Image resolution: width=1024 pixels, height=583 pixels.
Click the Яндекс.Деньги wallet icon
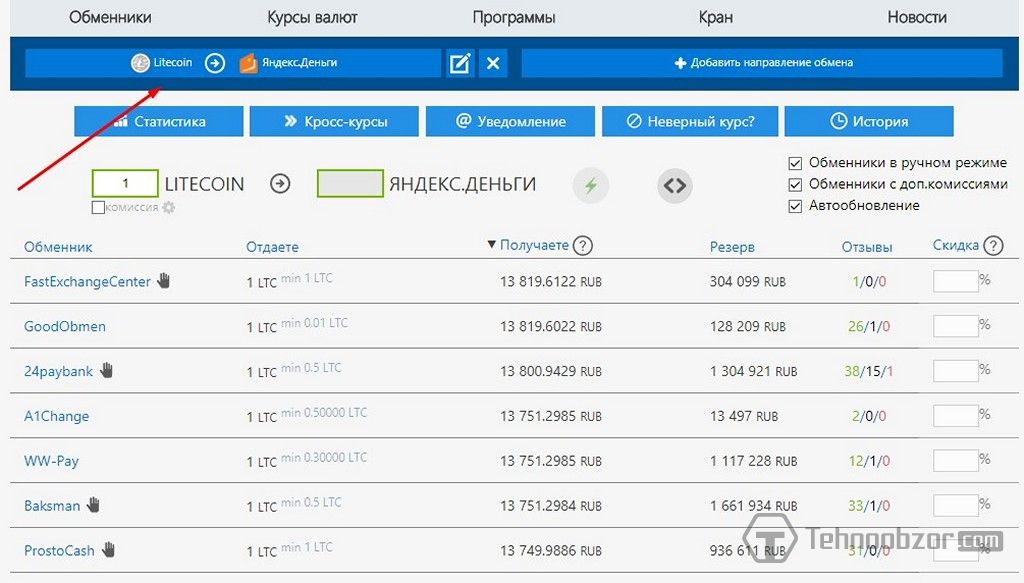(248, 63)
